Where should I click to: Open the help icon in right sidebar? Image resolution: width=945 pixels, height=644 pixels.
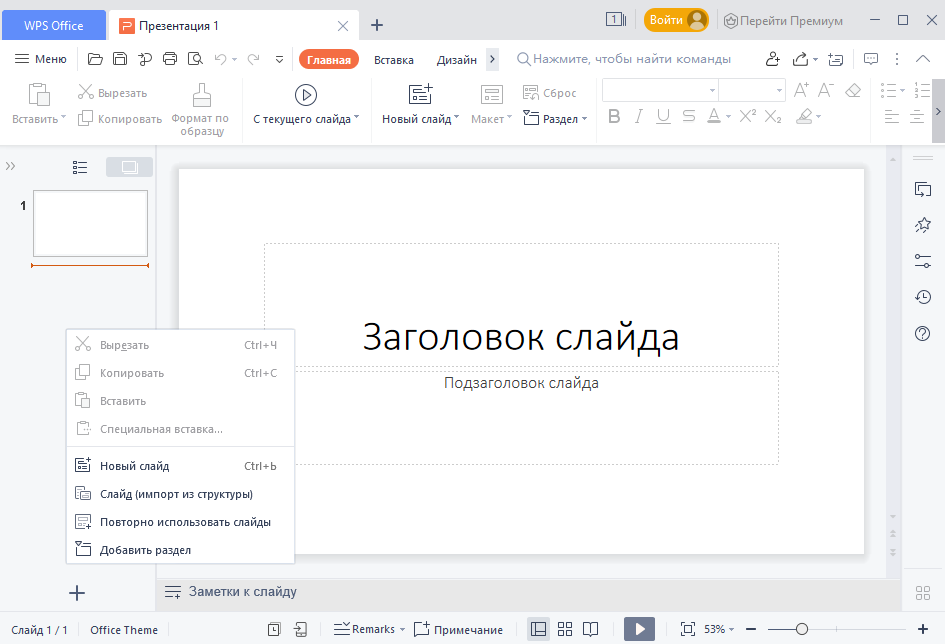pyautogui.click(x=923, y=333)
